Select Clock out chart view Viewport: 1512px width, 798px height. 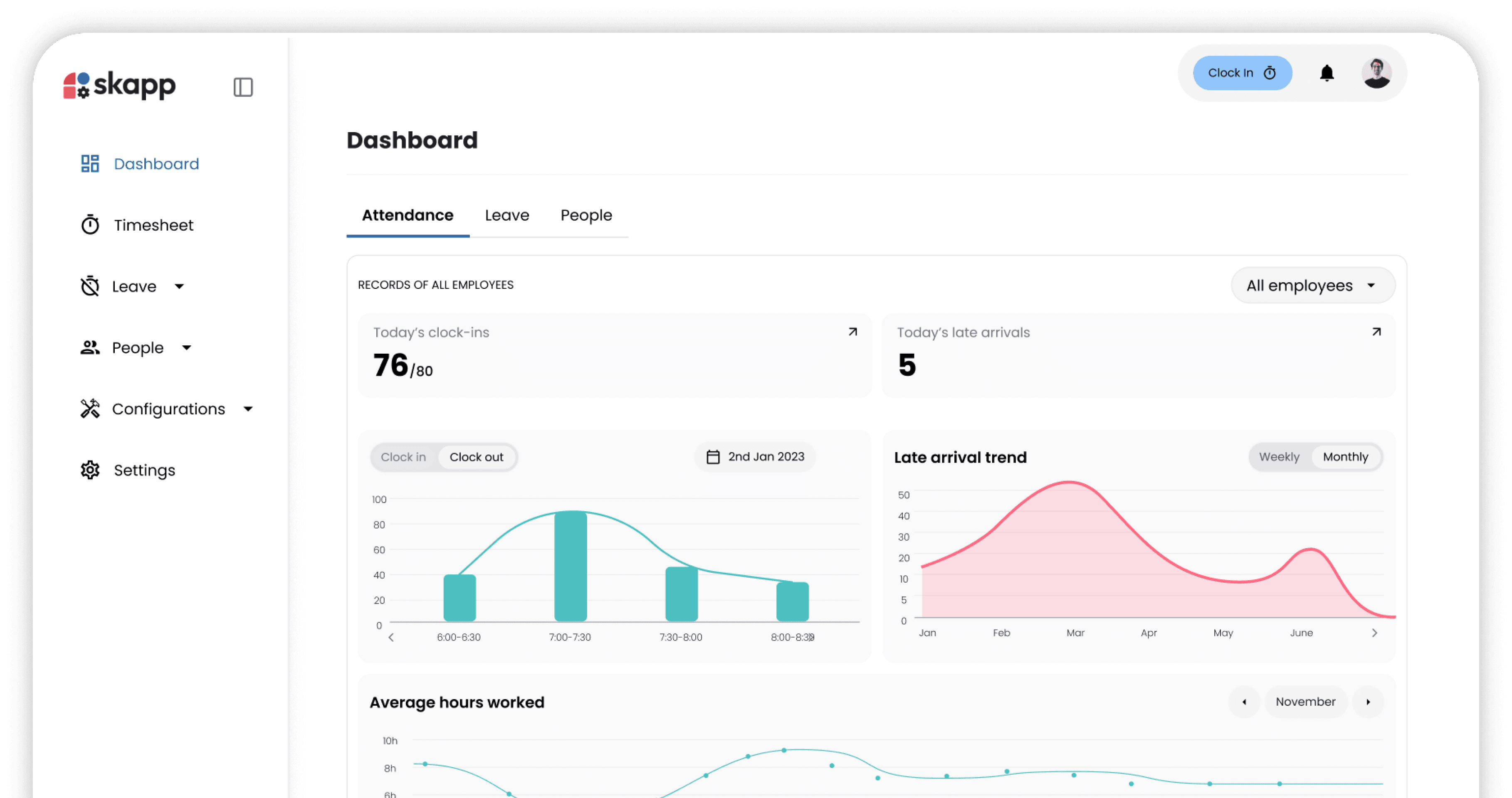coord(476,457)
